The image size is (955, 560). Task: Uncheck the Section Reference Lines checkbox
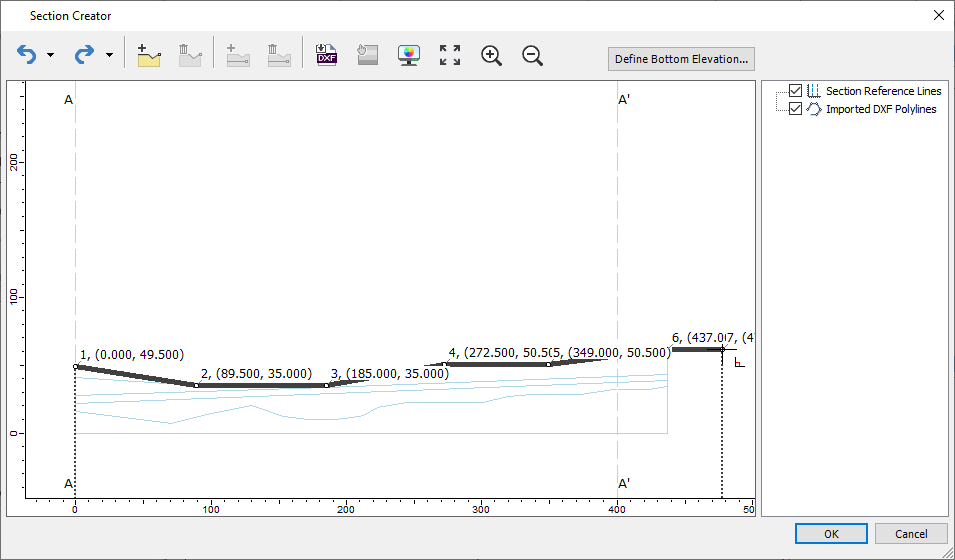[x=796, y=91]
